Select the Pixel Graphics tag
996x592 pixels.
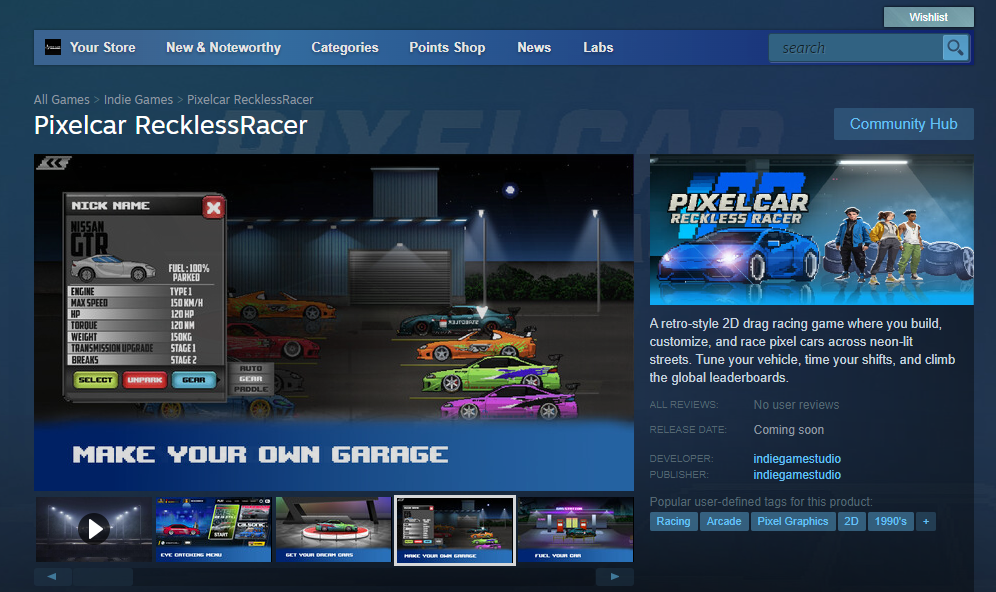pyautogui.click(x=792, y=521)
